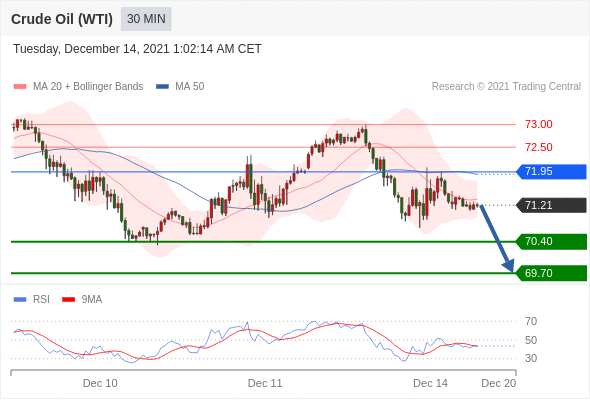Click the red MA 20 Bollinger Bands swatch

[20, 87]
